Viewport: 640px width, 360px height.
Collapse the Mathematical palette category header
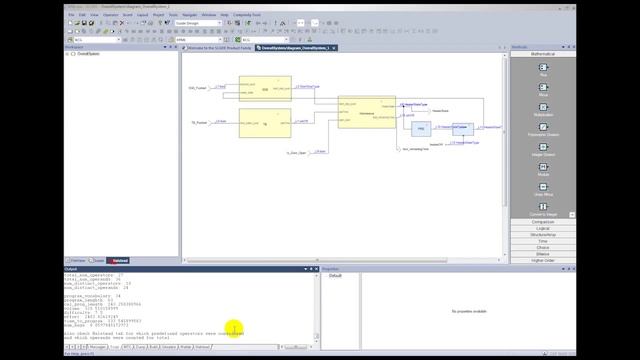pos(543,54)
